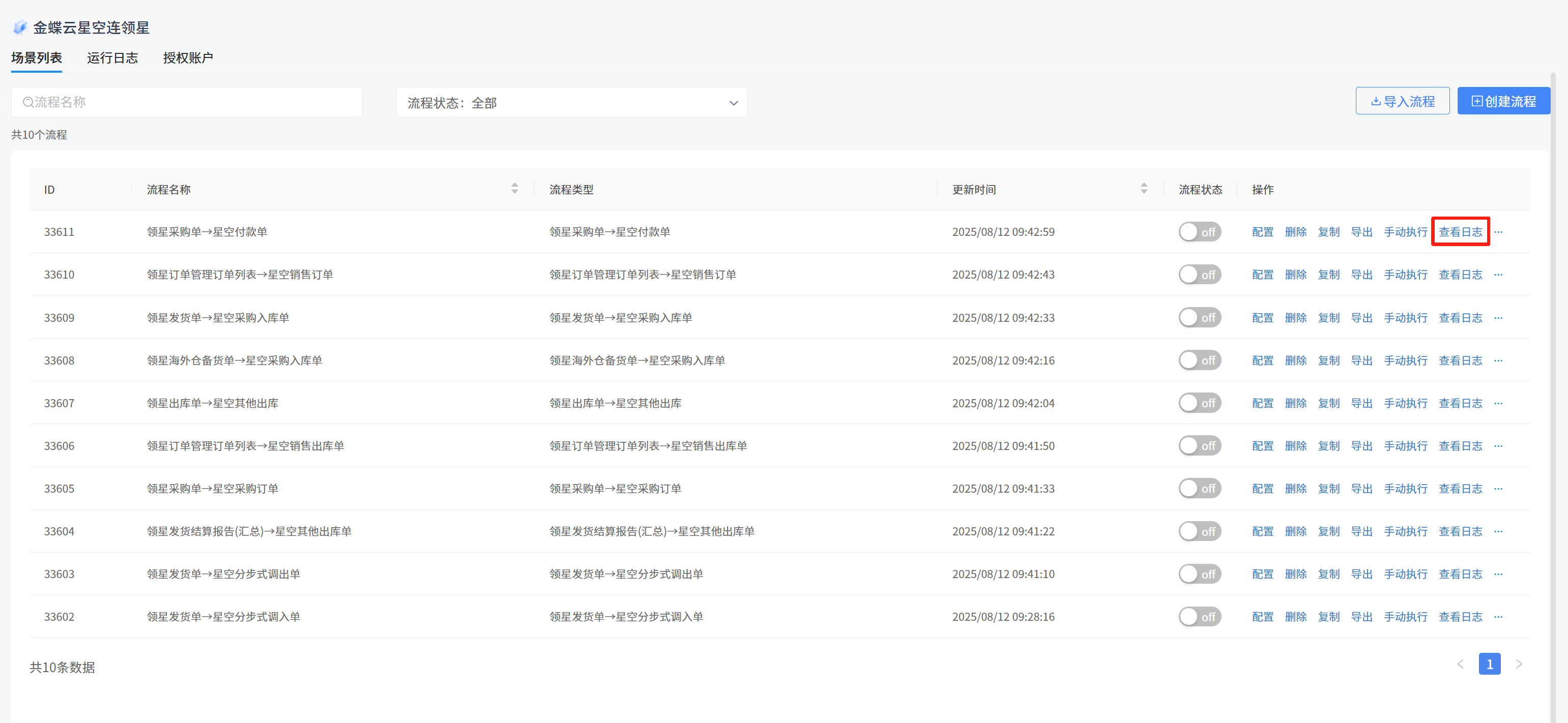
Task: Click 手动执行 for flow 33606
Action: (x=1406, y=446)
